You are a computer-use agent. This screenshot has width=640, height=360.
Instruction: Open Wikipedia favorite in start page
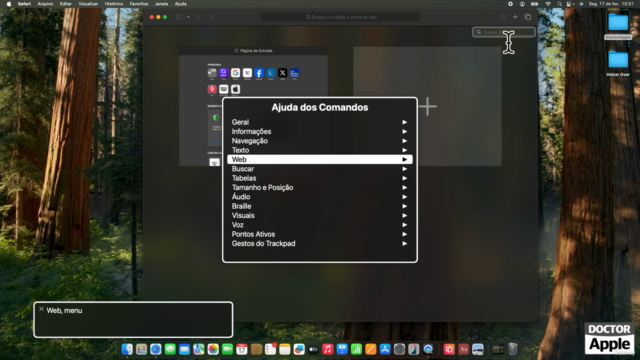point(247,73)
